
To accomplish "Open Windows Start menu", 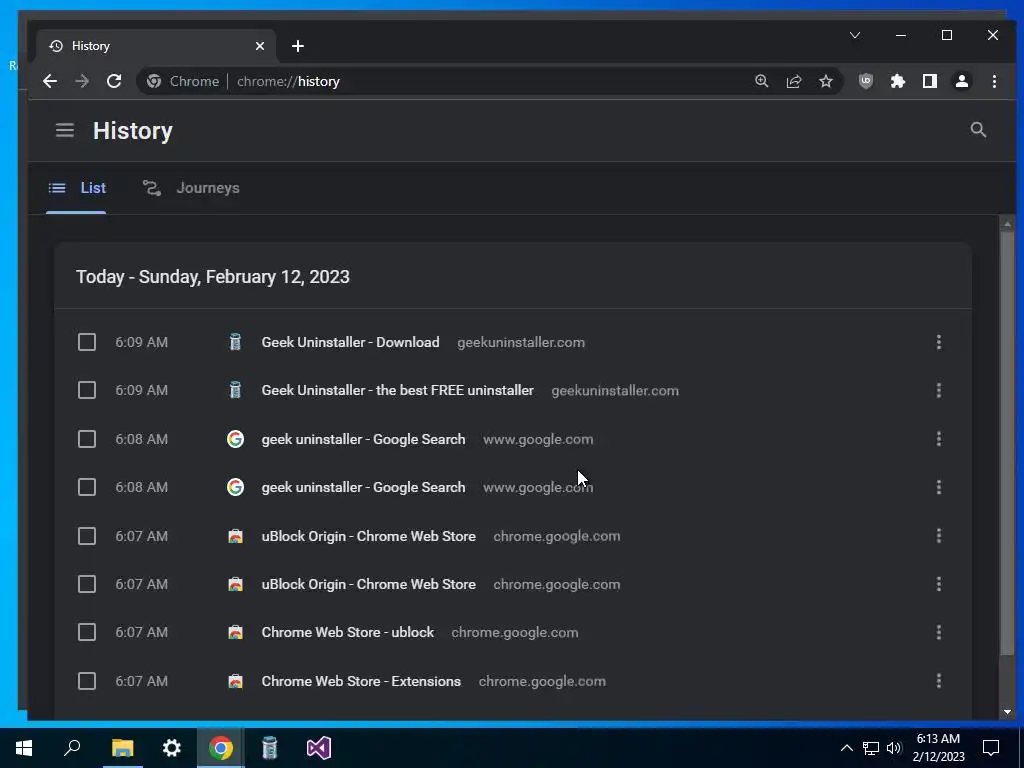I will coord(24,748).
